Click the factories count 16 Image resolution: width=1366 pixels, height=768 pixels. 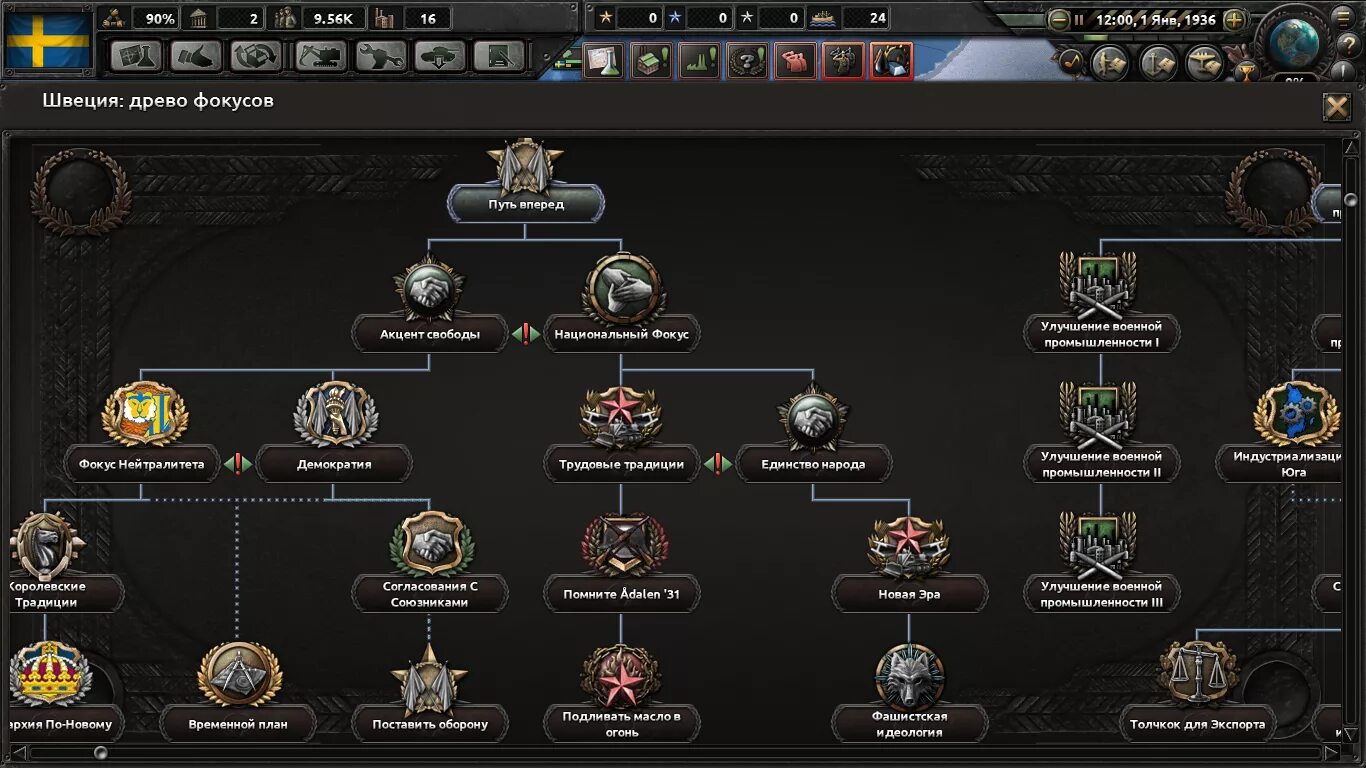(427, 18)
